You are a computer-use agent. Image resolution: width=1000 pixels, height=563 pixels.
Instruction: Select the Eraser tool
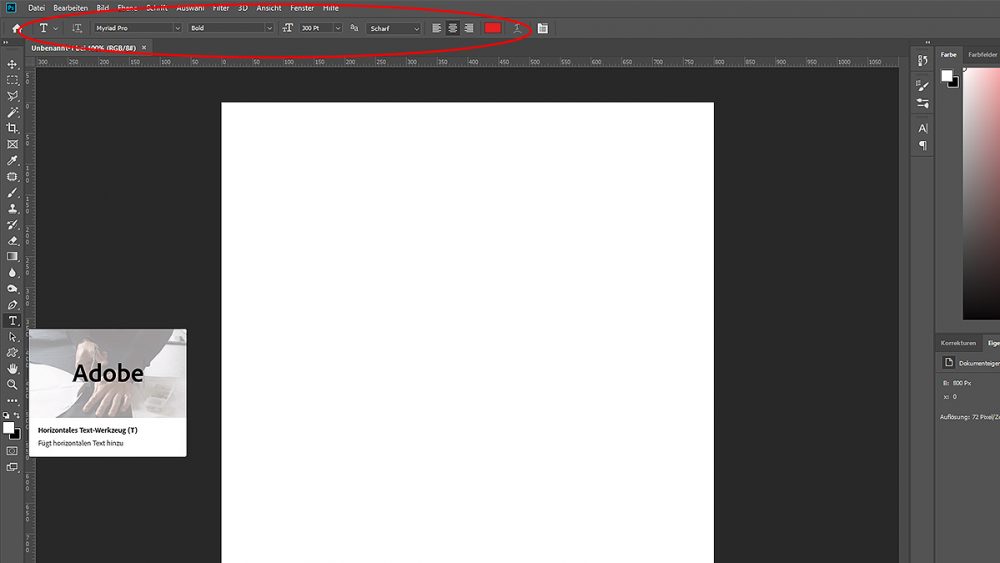click(x=12, y=241)
